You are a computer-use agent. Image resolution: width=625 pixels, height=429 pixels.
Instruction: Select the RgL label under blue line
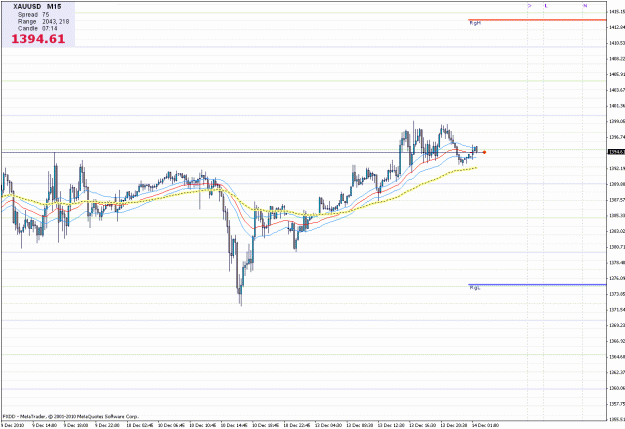[474, 288]
